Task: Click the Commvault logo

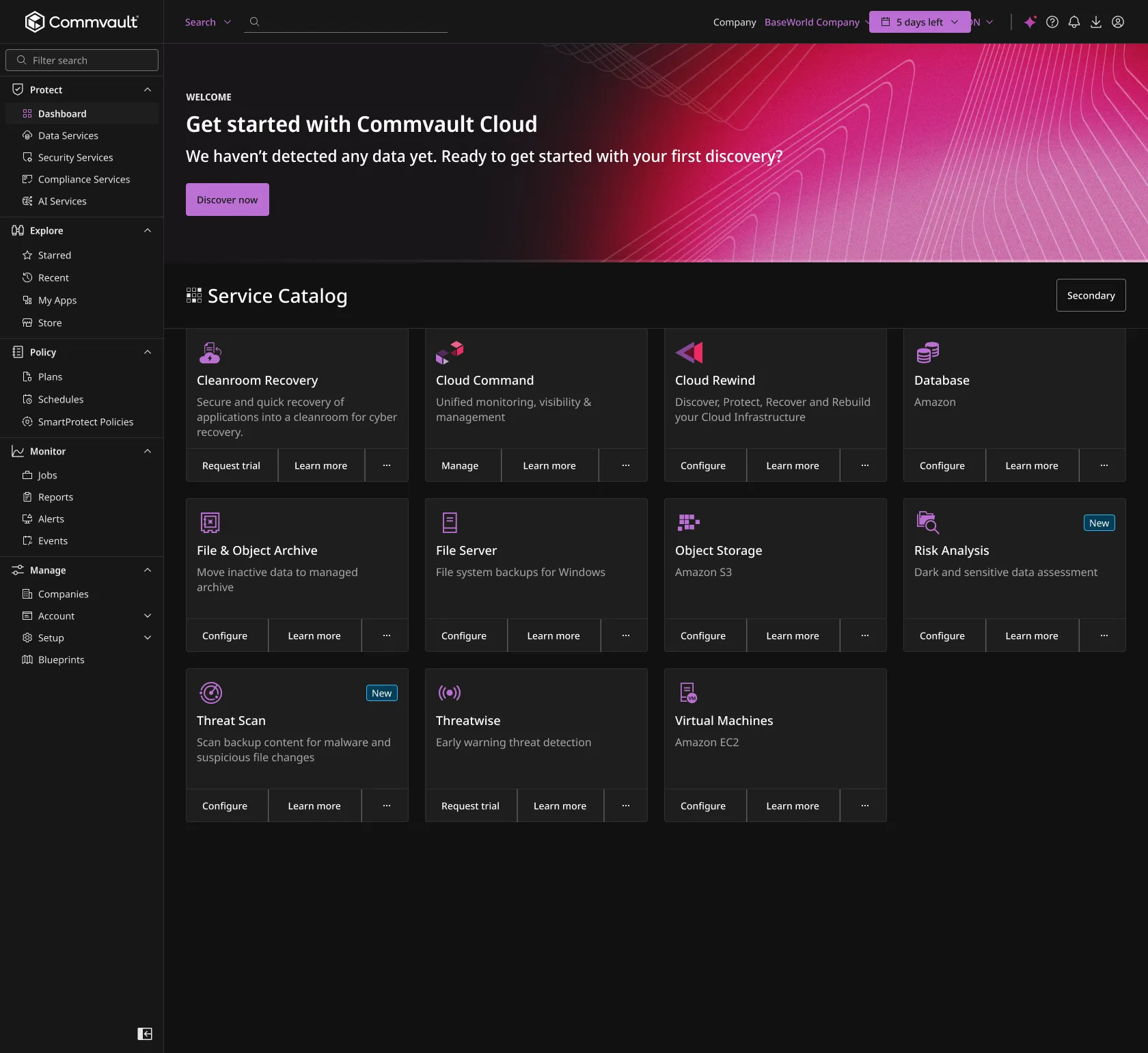Action: (81, 21)
